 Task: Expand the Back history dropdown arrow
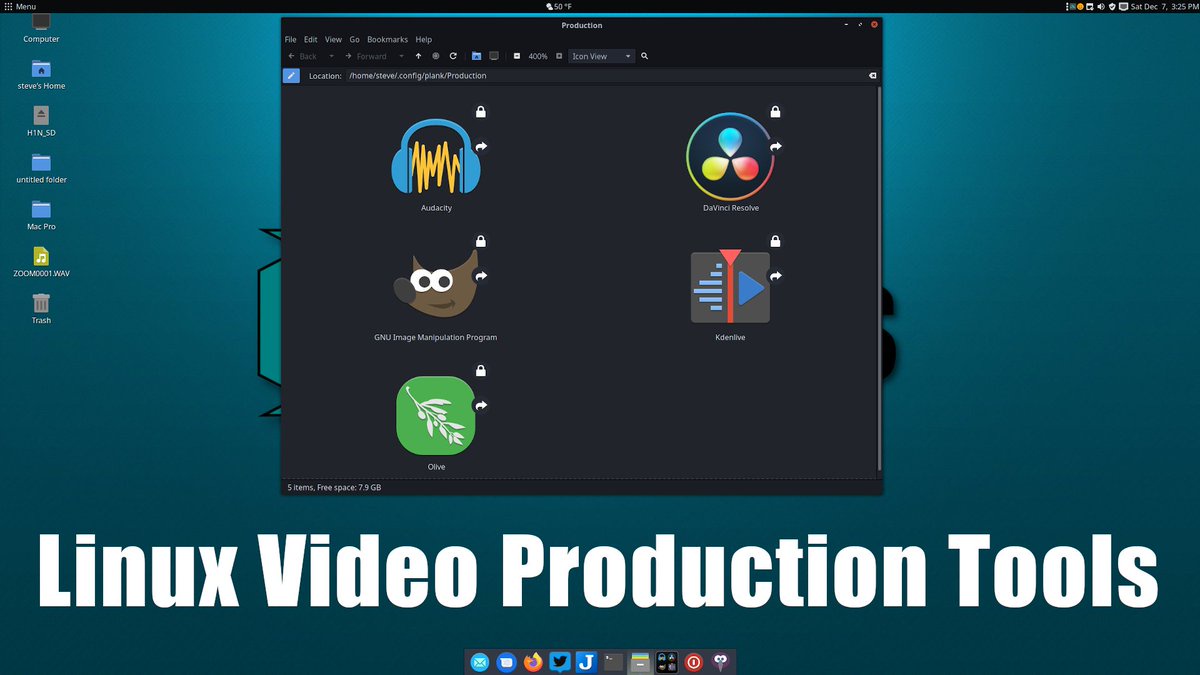pos(332,56)
